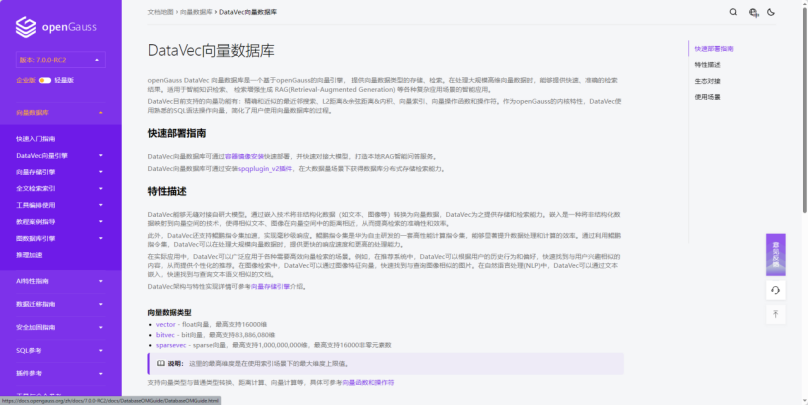Expand the 全文检索索引 sidebar arrow
This screenshot has height=405, width=808.
[100, 189]
